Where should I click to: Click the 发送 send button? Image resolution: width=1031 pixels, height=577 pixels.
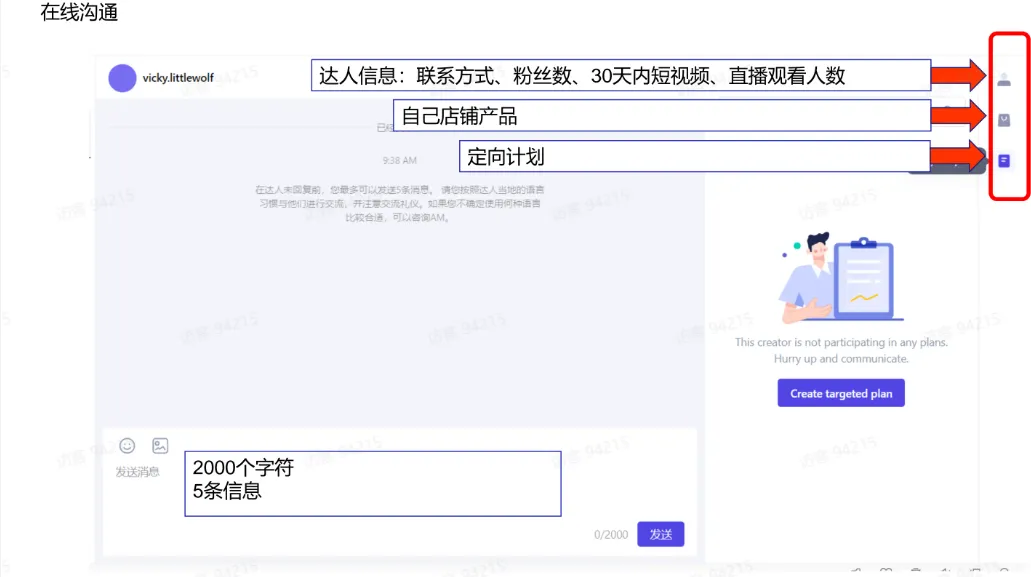pos(660,534)
